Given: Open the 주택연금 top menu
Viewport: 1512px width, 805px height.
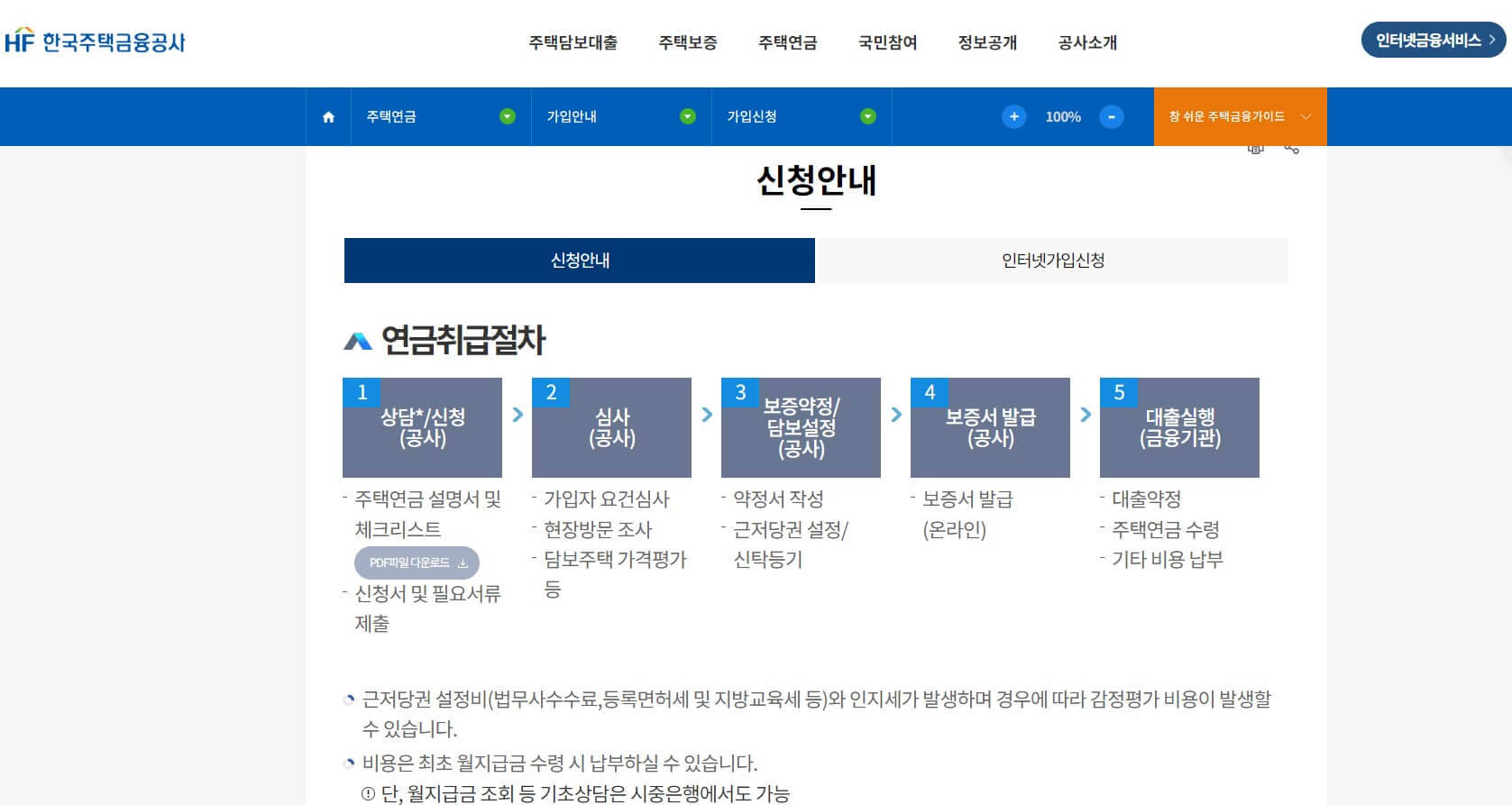Looking at the screenshot, I should point(787,42).
